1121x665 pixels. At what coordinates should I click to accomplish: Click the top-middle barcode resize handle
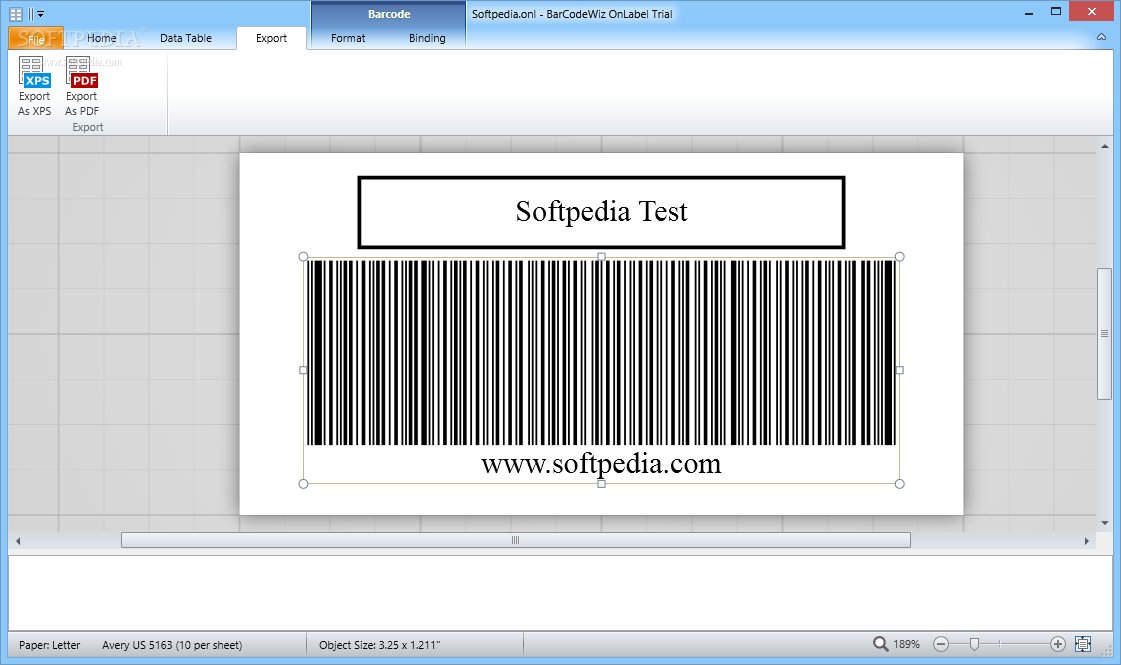click(x=601, y=257)
